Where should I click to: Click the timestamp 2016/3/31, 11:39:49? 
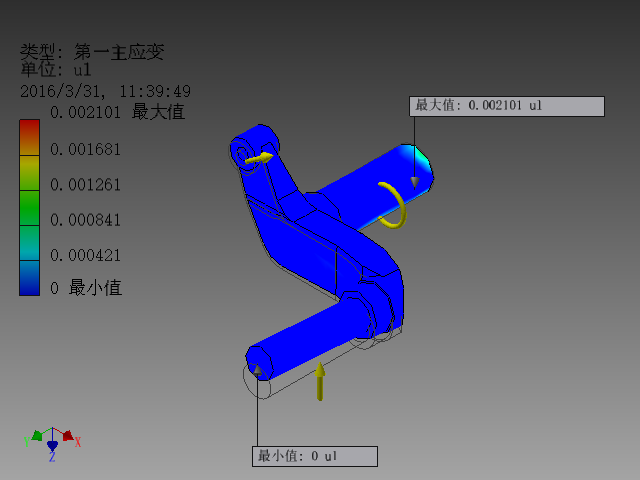coord(105,91)
